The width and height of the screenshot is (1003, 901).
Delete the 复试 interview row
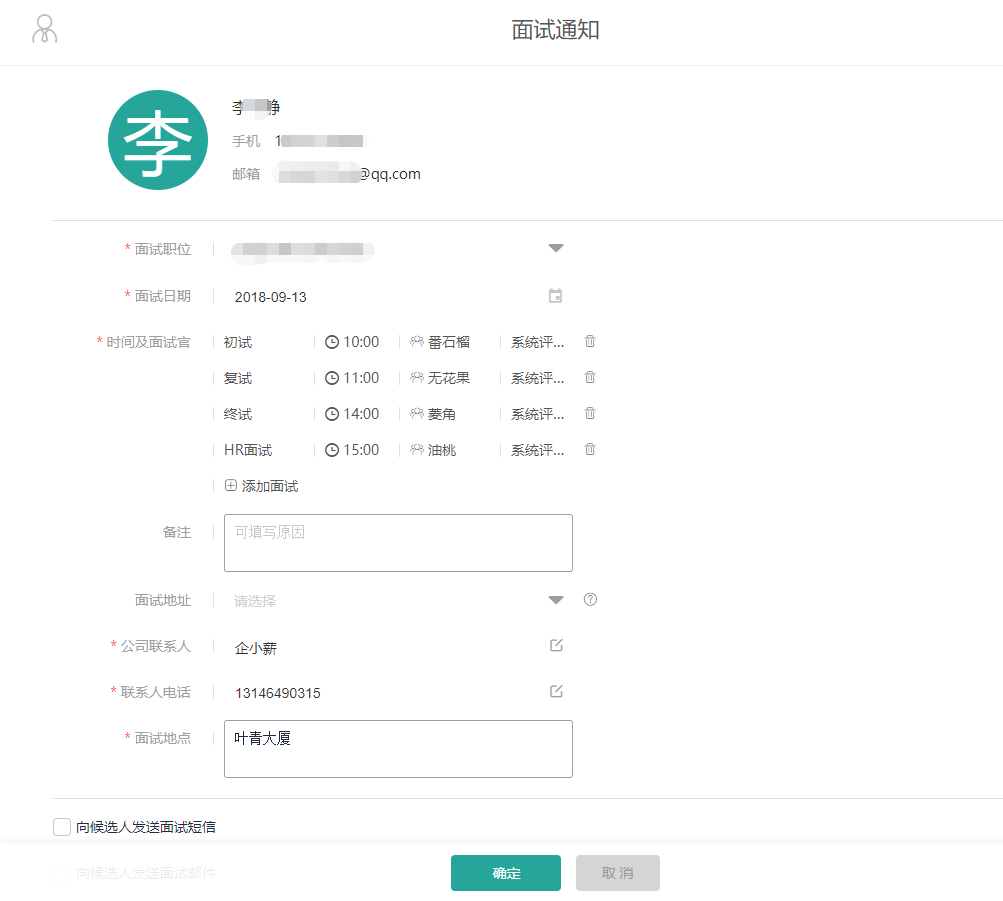590,377
